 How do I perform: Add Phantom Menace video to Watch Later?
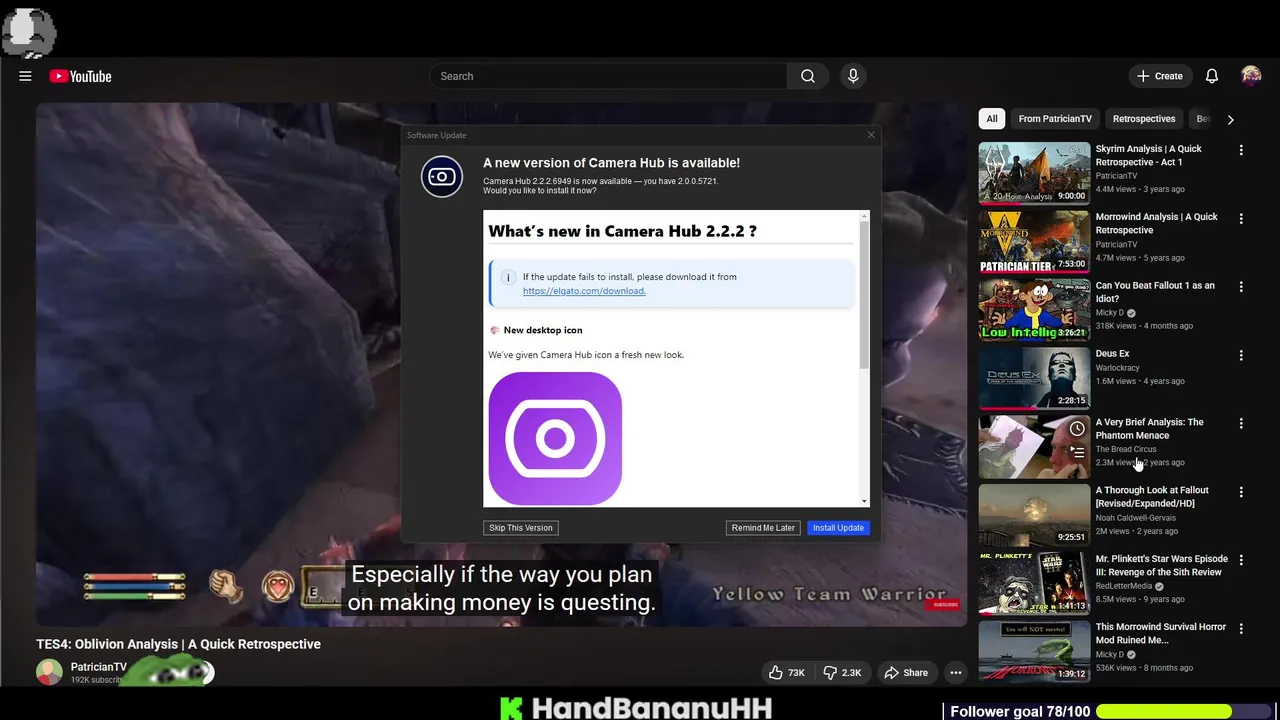pyautogui.click(x=1077, y=428)
